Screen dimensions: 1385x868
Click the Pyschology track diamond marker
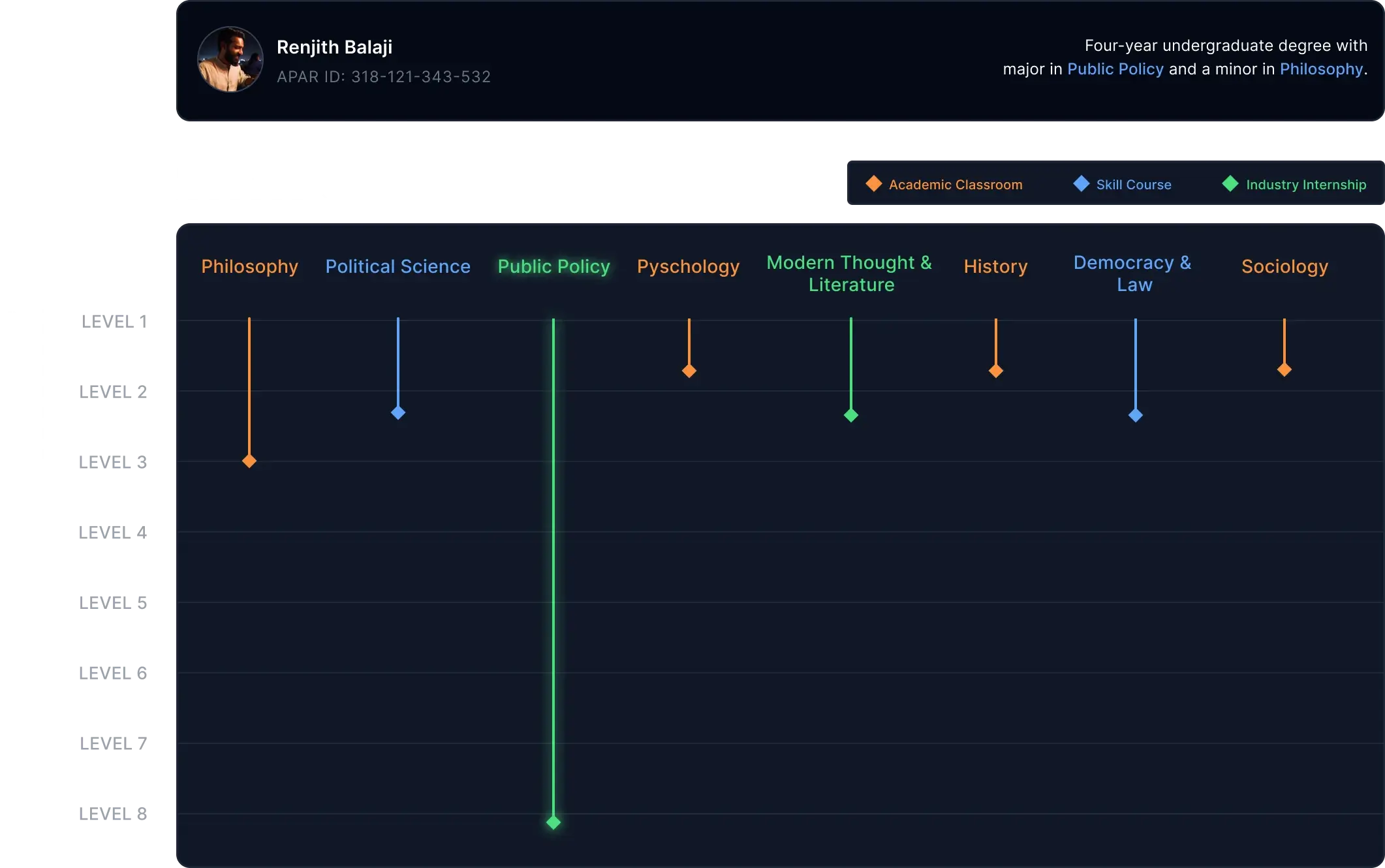click(689, 371)
